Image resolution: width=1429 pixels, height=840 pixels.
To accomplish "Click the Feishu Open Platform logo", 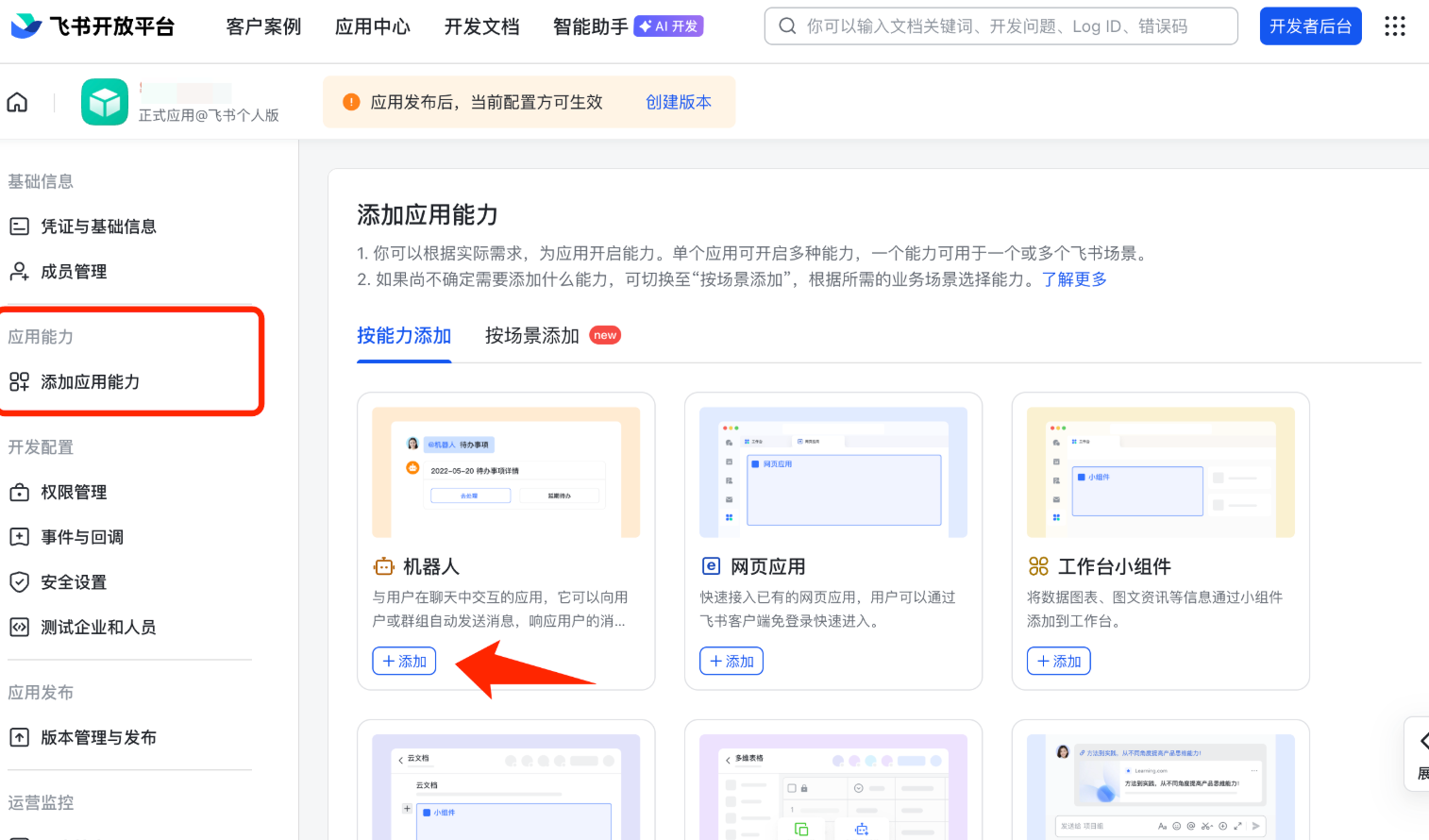I will tap(92, 26).
